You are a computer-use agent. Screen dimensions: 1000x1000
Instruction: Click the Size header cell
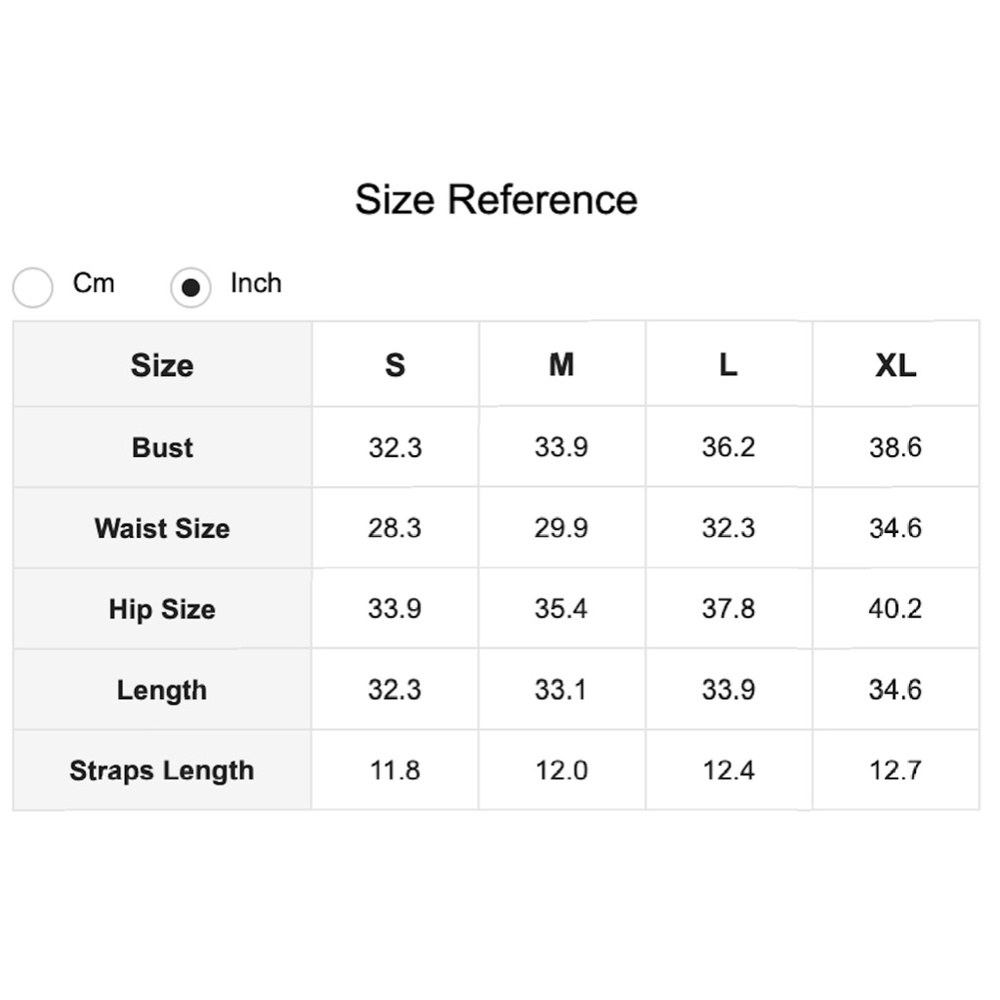tap(162, 365)
